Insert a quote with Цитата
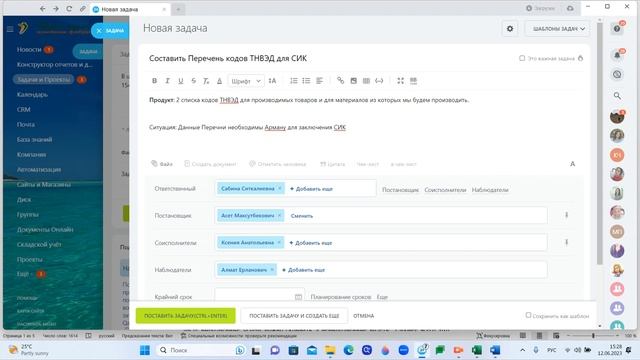The width and height of the screenshot is (640, 360). [x=333, y=164]
